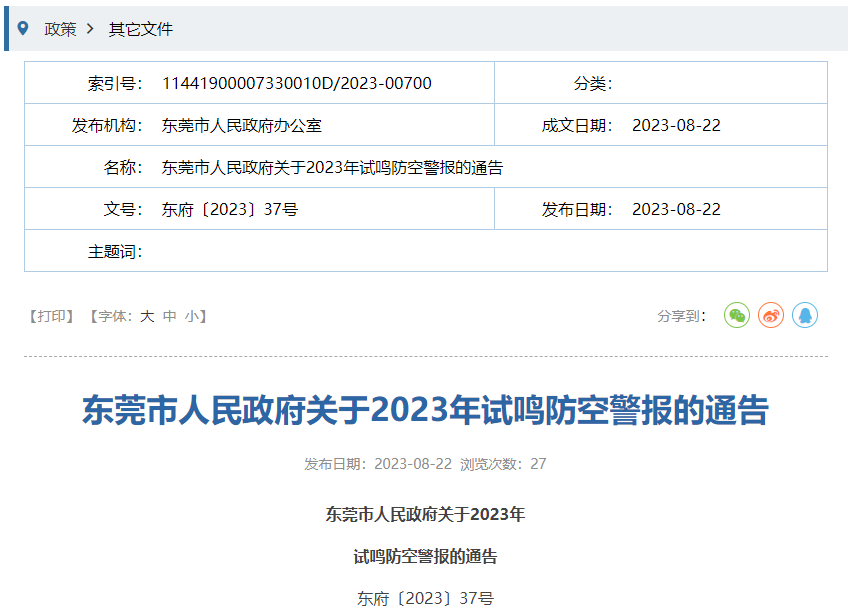
Task: Click the 分享到 label
Action: 681,316
